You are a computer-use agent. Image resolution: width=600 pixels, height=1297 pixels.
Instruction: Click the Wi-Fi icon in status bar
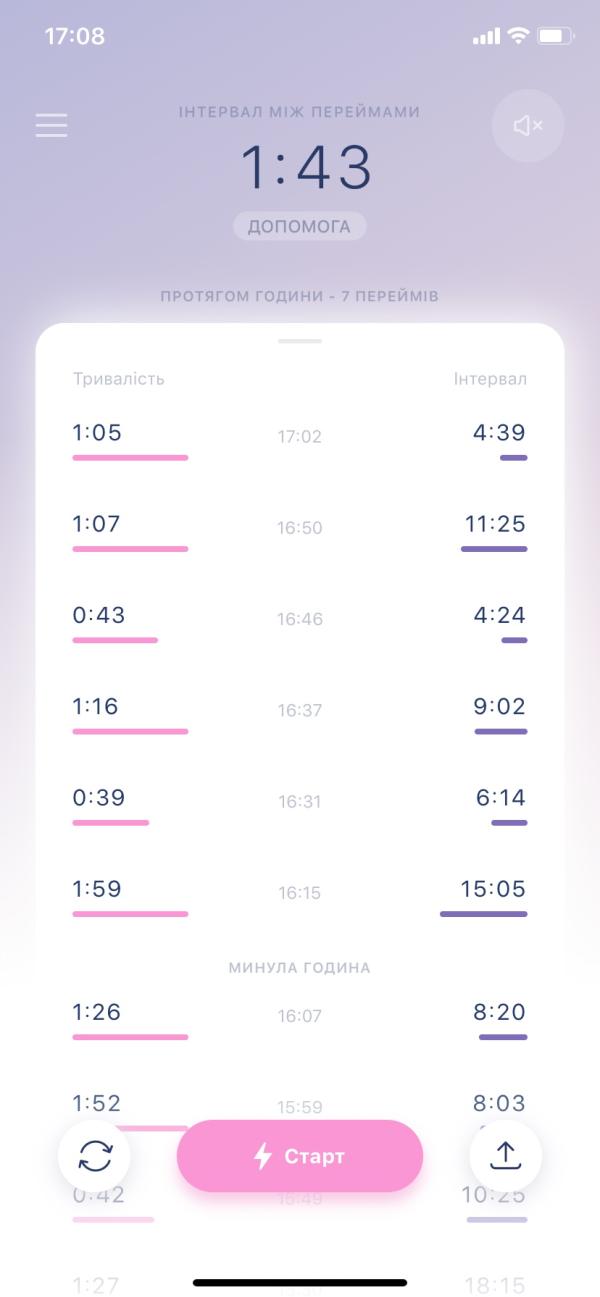pos(518,36)
